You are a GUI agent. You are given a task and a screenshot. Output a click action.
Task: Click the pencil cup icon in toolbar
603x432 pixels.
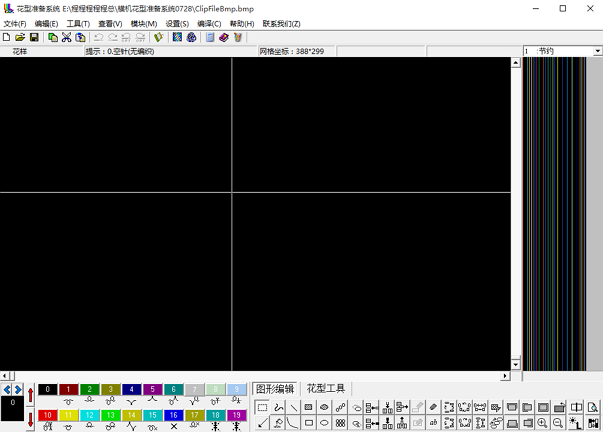tap(238, 37)
